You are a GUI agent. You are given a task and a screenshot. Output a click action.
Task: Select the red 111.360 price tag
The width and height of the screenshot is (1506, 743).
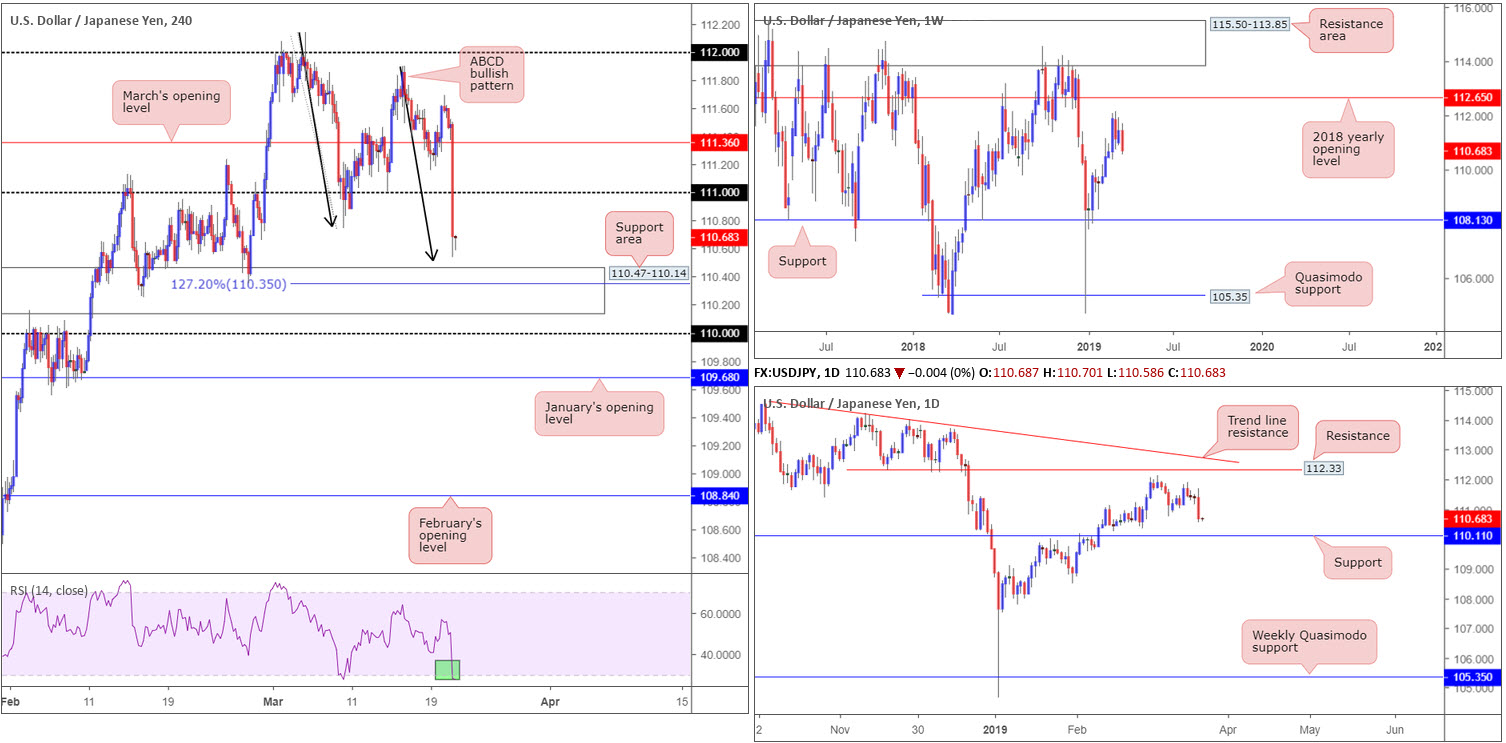[x=720, y=143]
